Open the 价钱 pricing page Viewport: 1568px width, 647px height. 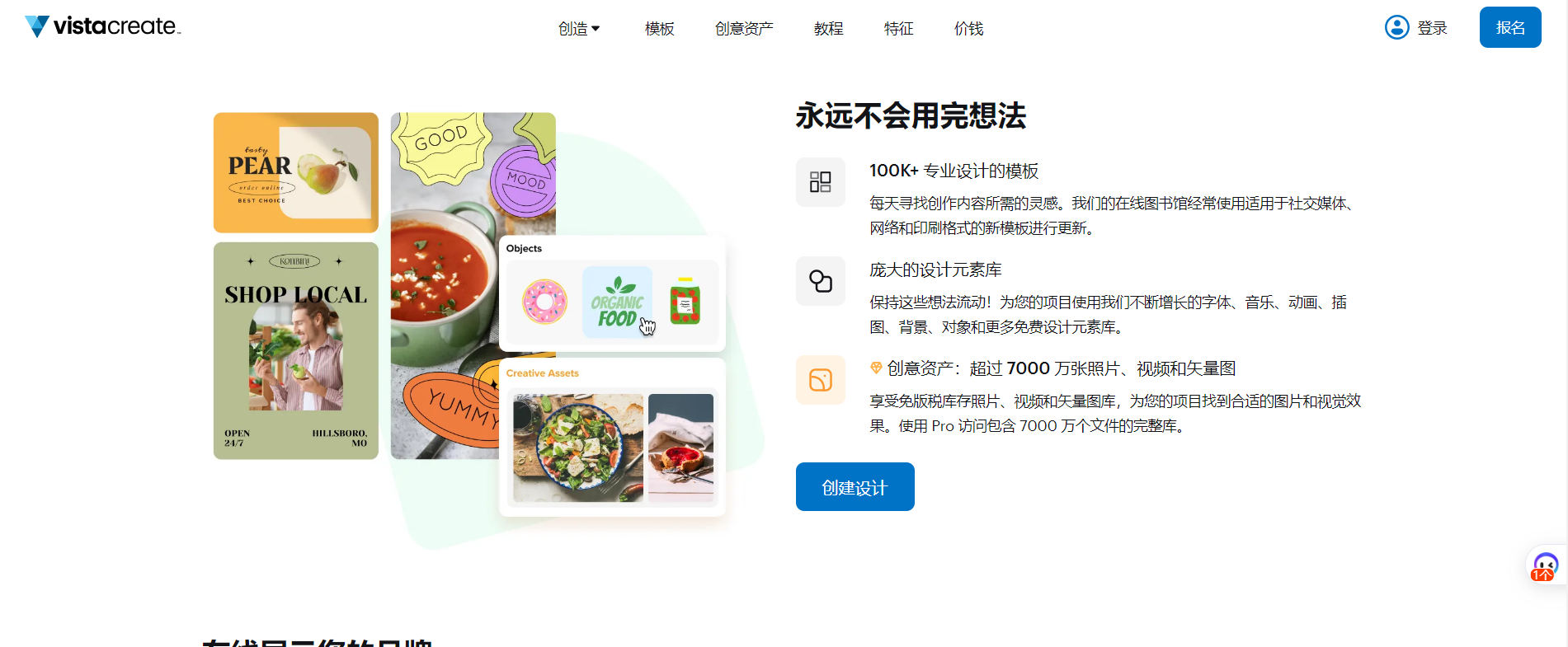[x=968, y=29]
